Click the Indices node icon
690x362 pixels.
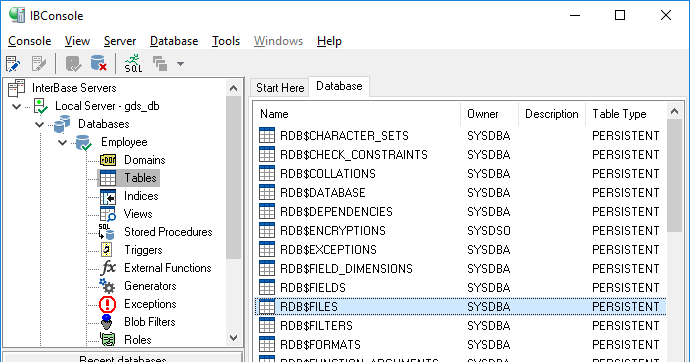[108, 197]
